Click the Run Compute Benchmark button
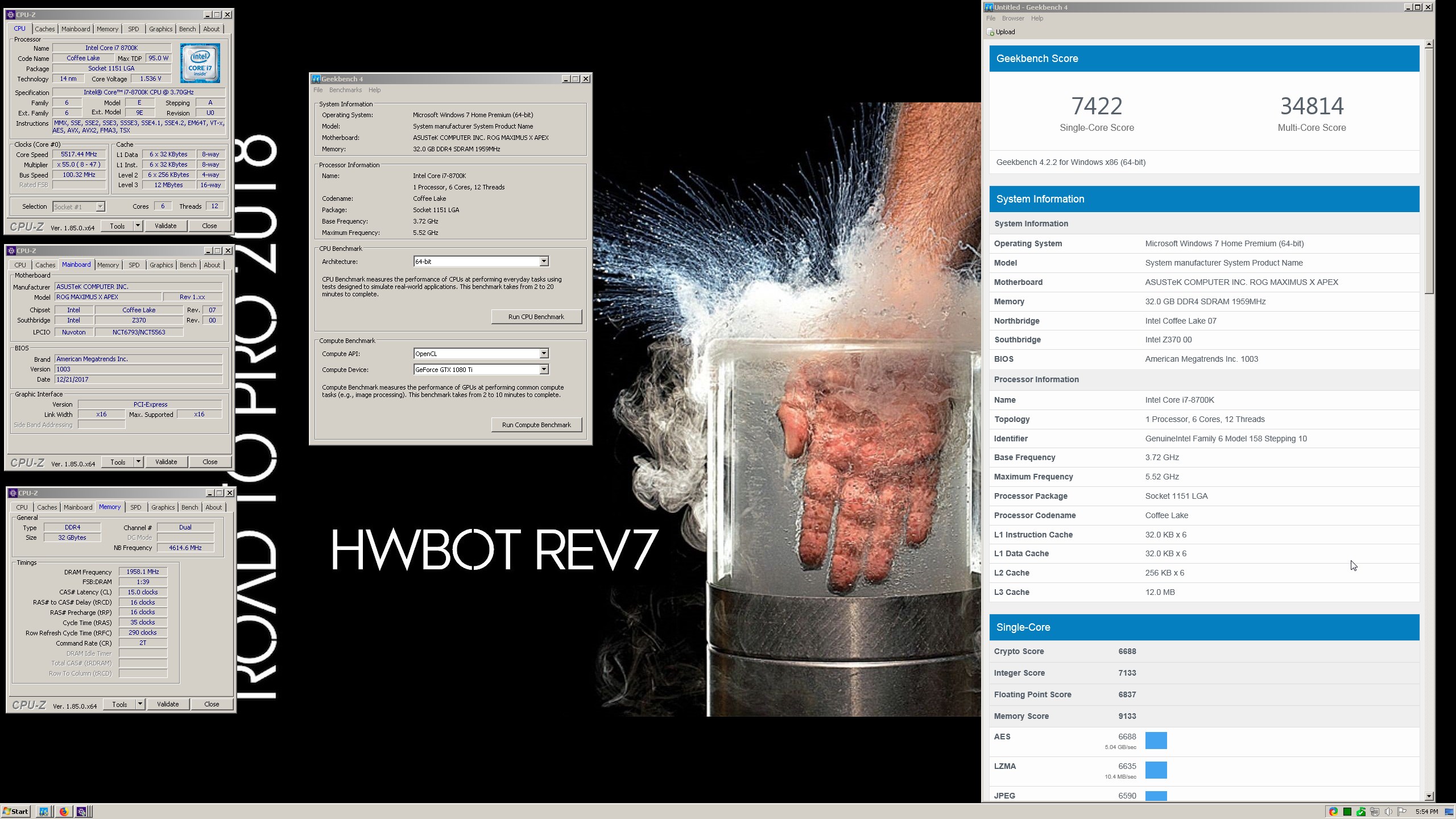 [536, 425]
